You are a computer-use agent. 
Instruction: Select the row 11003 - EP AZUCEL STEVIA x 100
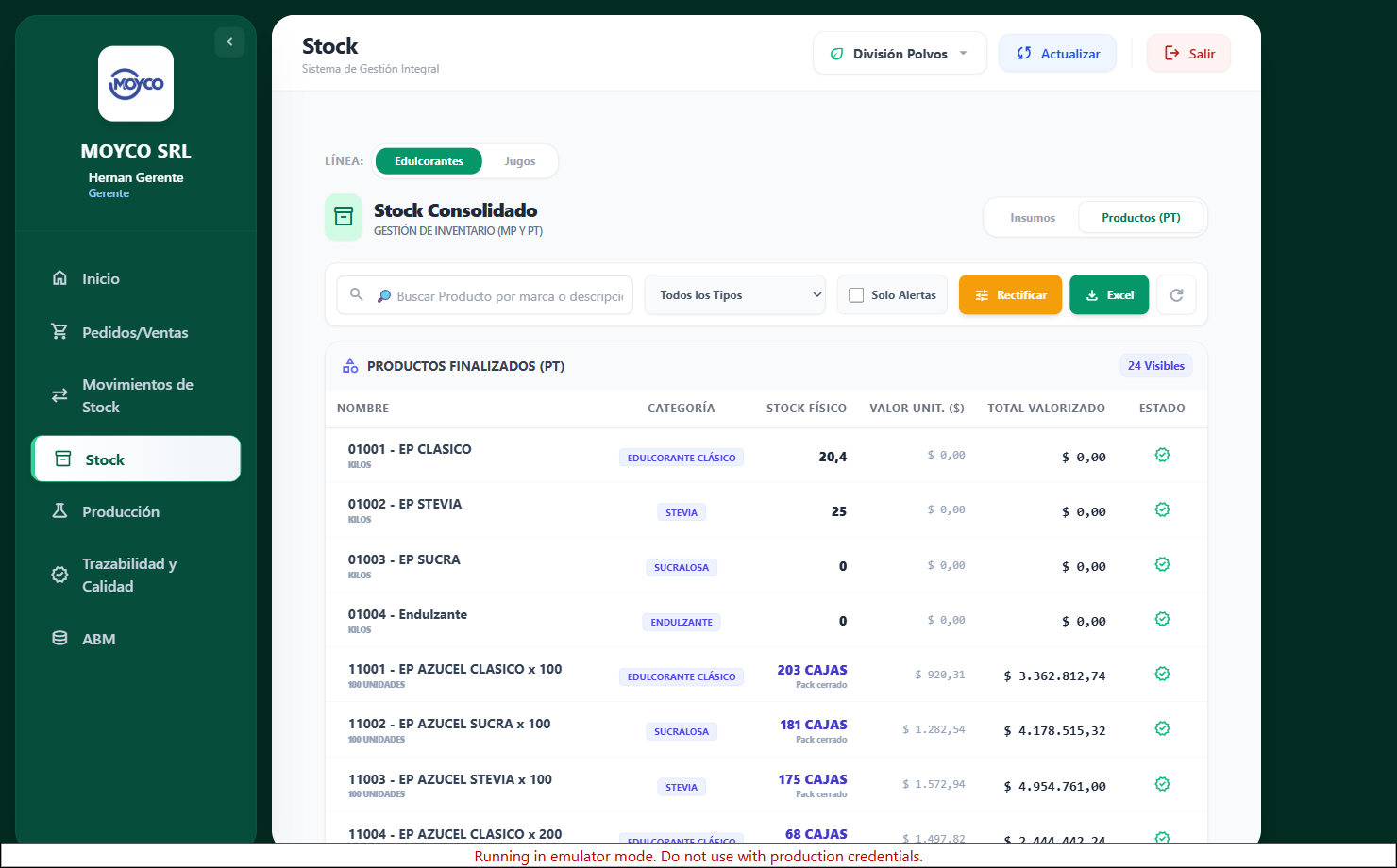pos(766,785)
